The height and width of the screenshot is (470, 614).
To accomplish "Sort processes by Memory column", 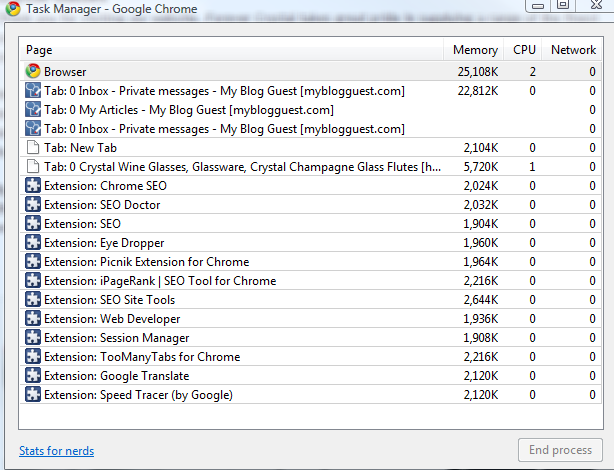I will pos(474,50).
